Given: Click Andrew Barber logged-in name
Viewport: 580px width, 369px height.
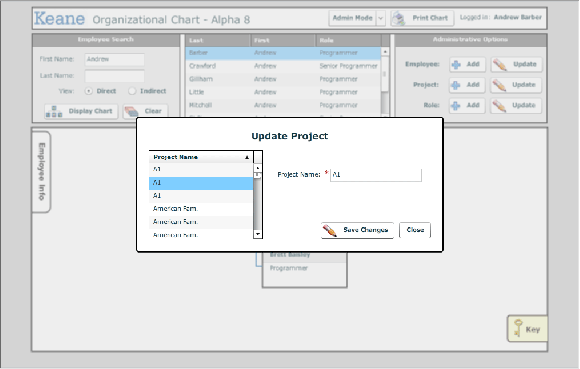Looking at the screenshot, I should click(x=517, y=17).
